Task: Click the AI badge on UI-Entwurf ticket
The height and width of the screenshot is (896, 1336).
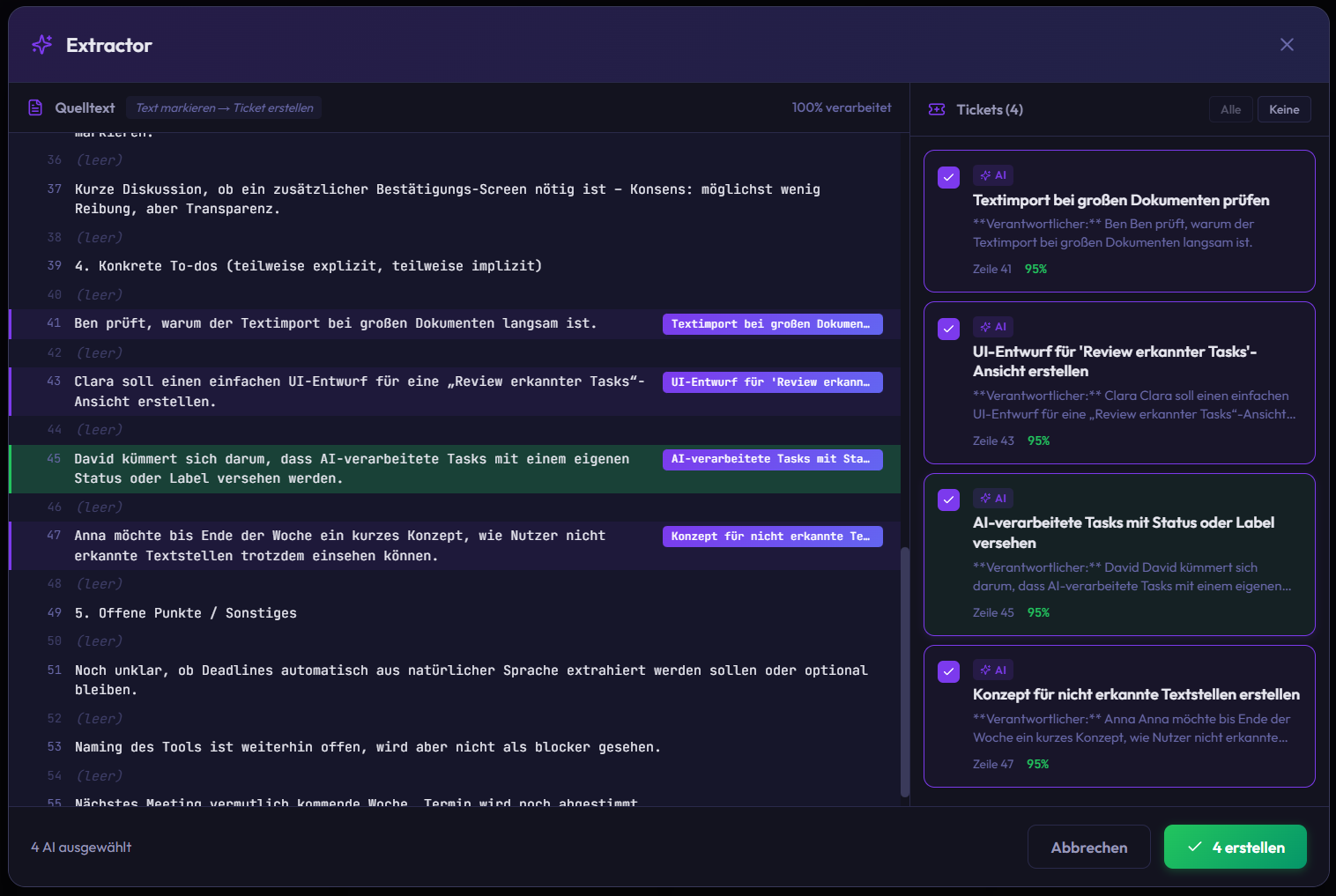Action: tap(993, 327)
